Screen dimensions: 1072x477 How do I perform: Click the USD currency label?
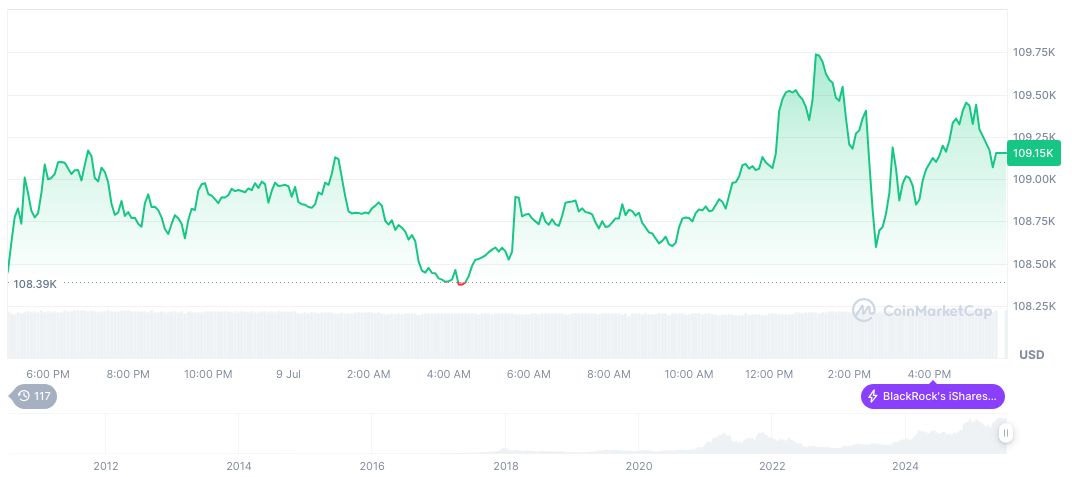click(1031, 355)
